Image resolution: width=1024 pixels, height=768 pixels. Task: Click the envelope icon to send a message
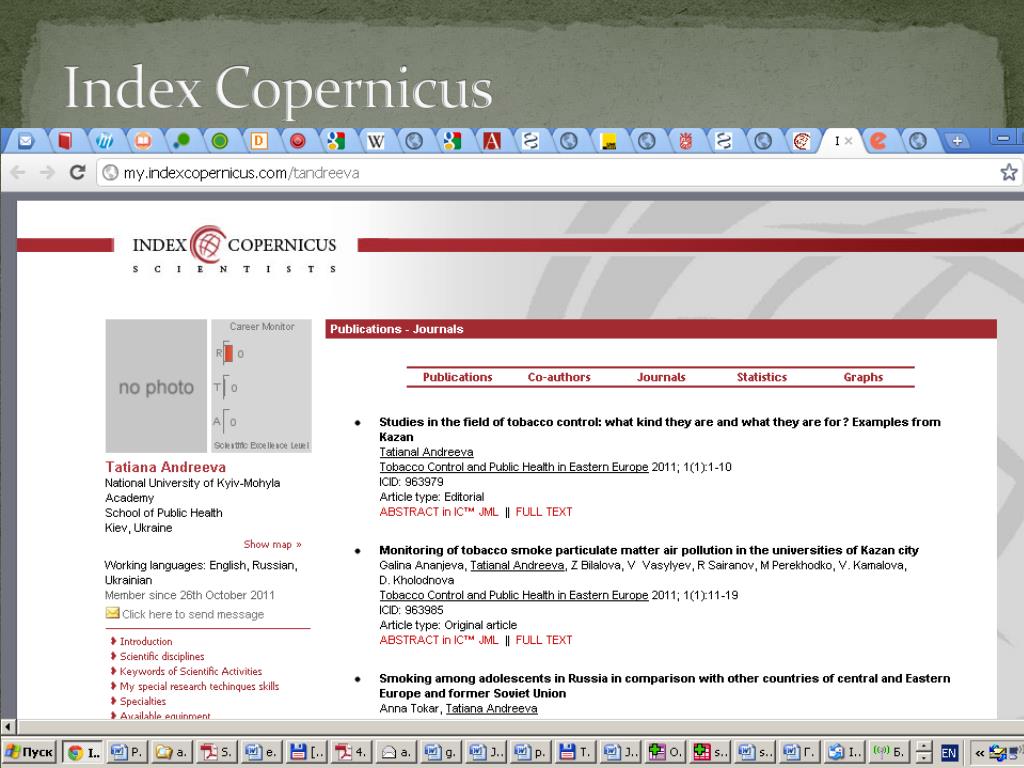(112, 613)
